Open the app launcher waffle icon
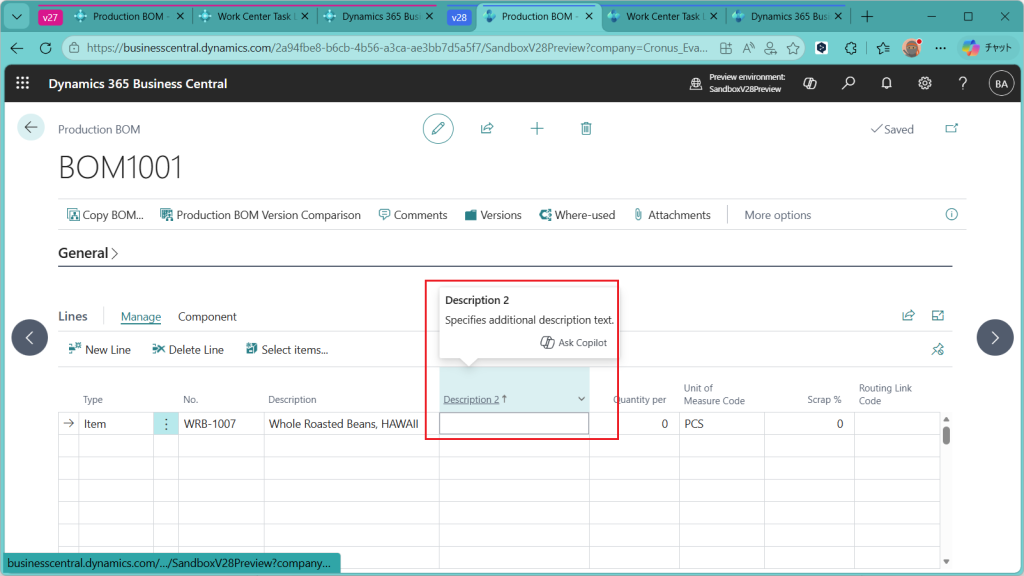 click(23, 84)
